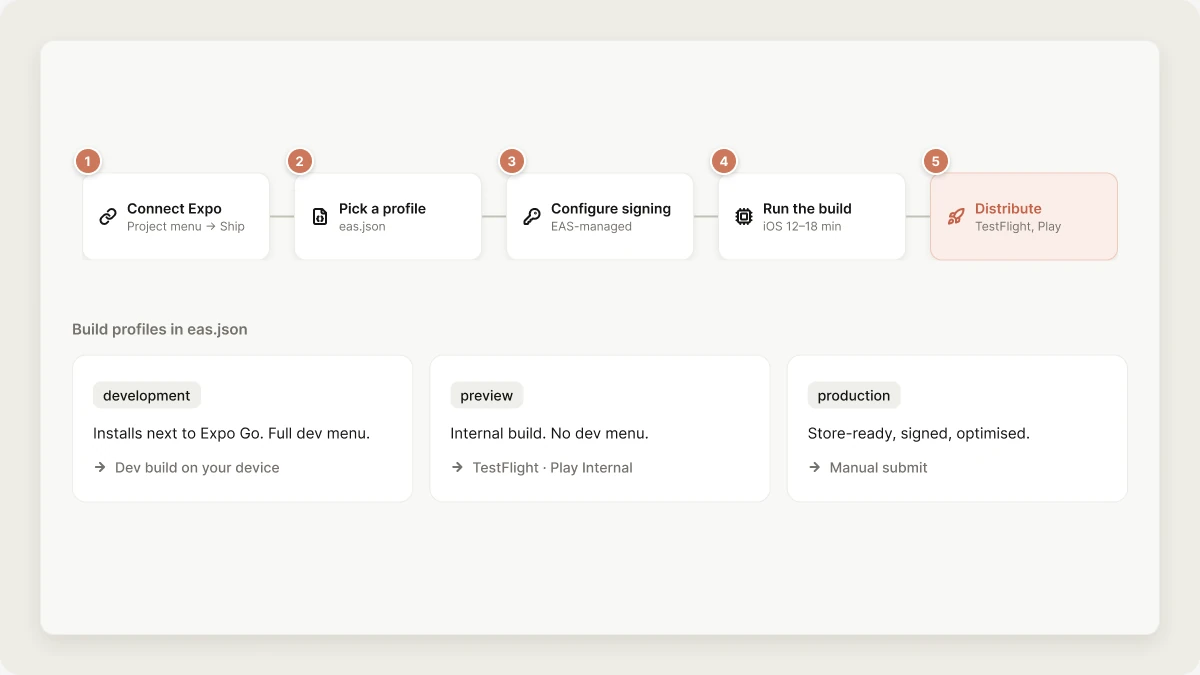Select the 'Run the build' step title
The height and width of the screenshot is (675, 1200).
(807, 209)
